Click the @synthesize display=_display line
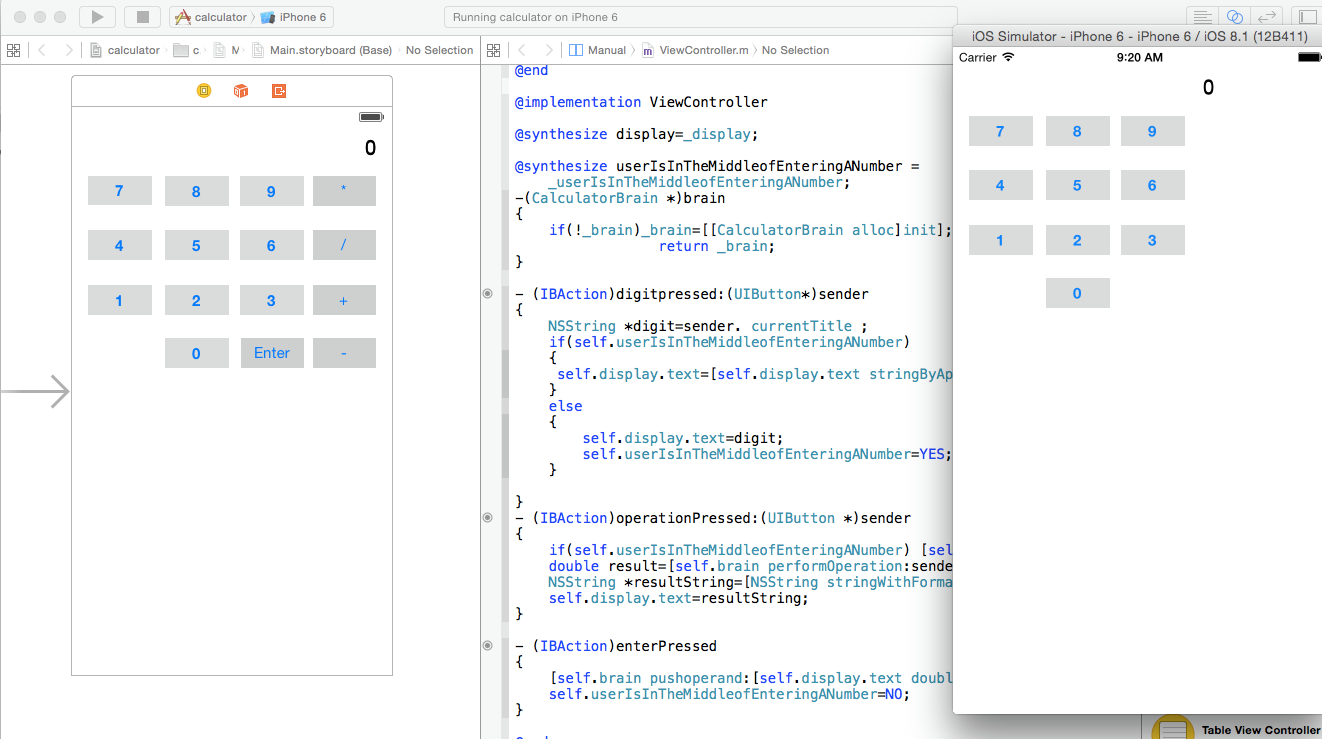This screenshot has width=1322, height=739. coord(637,134)
